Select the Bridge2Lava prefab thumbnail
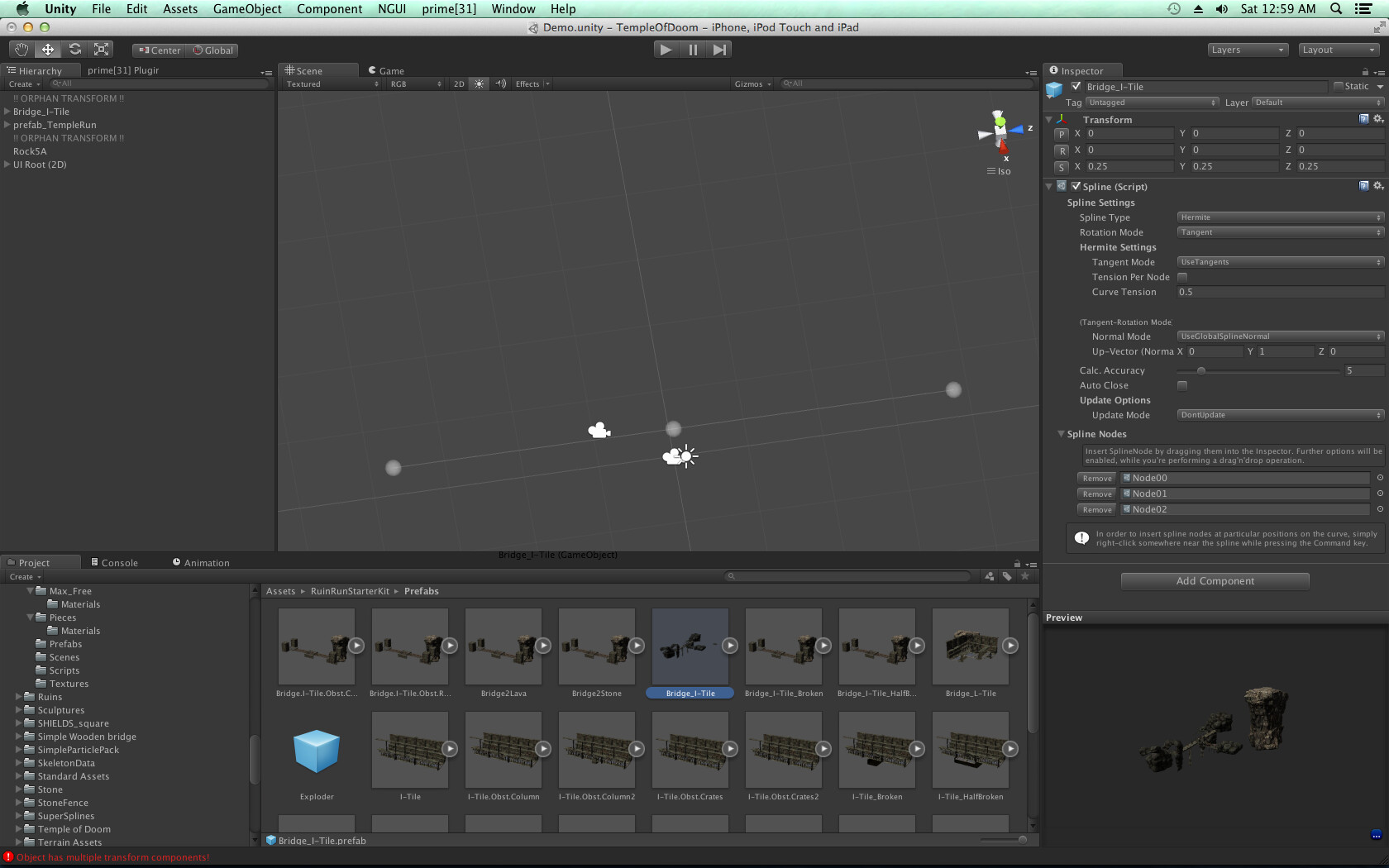The width and height of the screenshot is (1389, 868). coord(504,647)
